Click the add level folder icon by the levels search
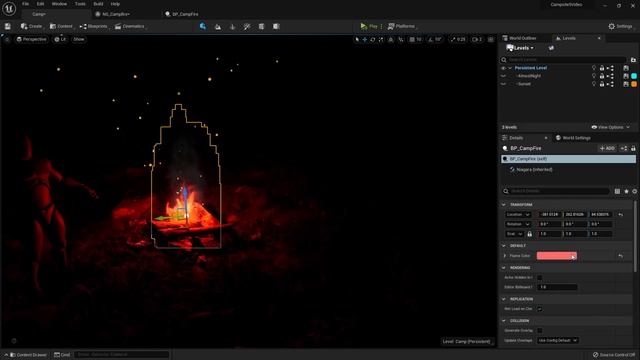This screenshot has height=360, width=640. 633,60
